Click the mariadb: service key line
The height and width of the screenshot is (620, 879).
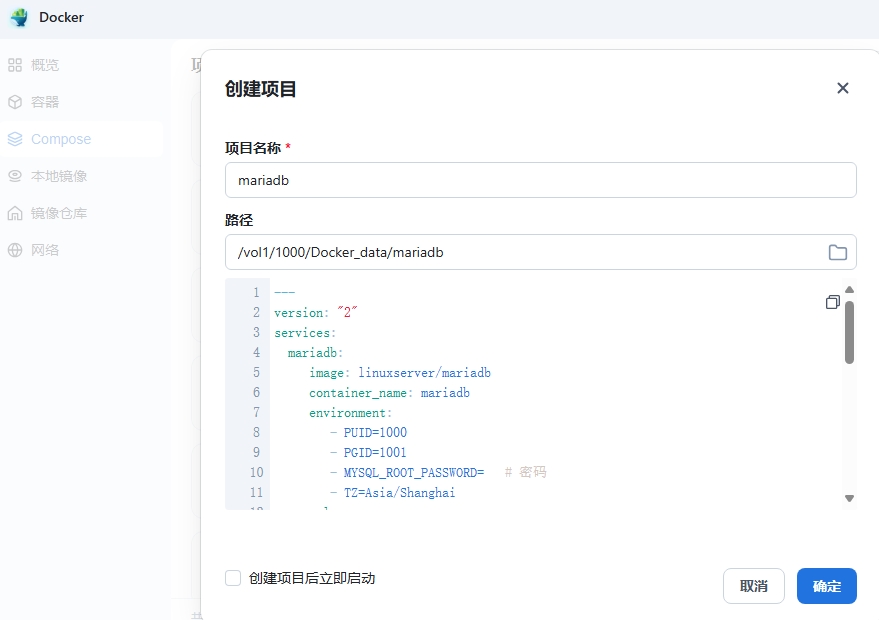(315, 353)
